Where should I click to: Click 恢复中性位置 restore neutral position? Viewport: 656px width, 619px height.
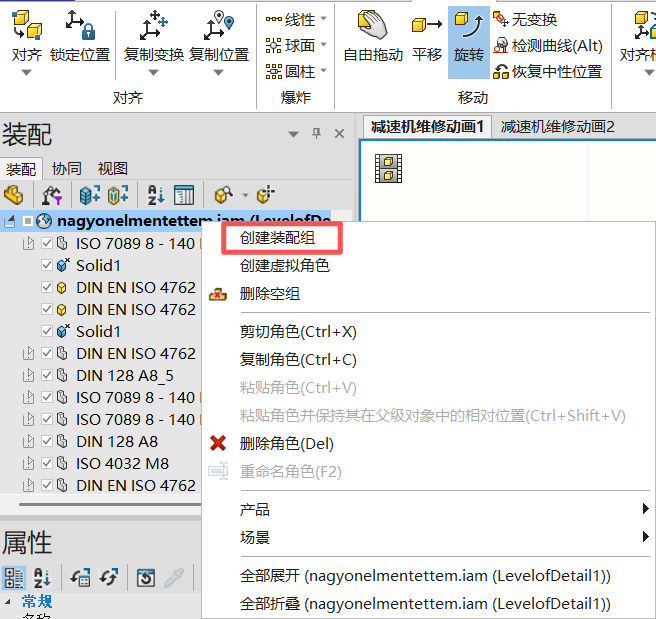pyautogui.click(x=547, y=72)
